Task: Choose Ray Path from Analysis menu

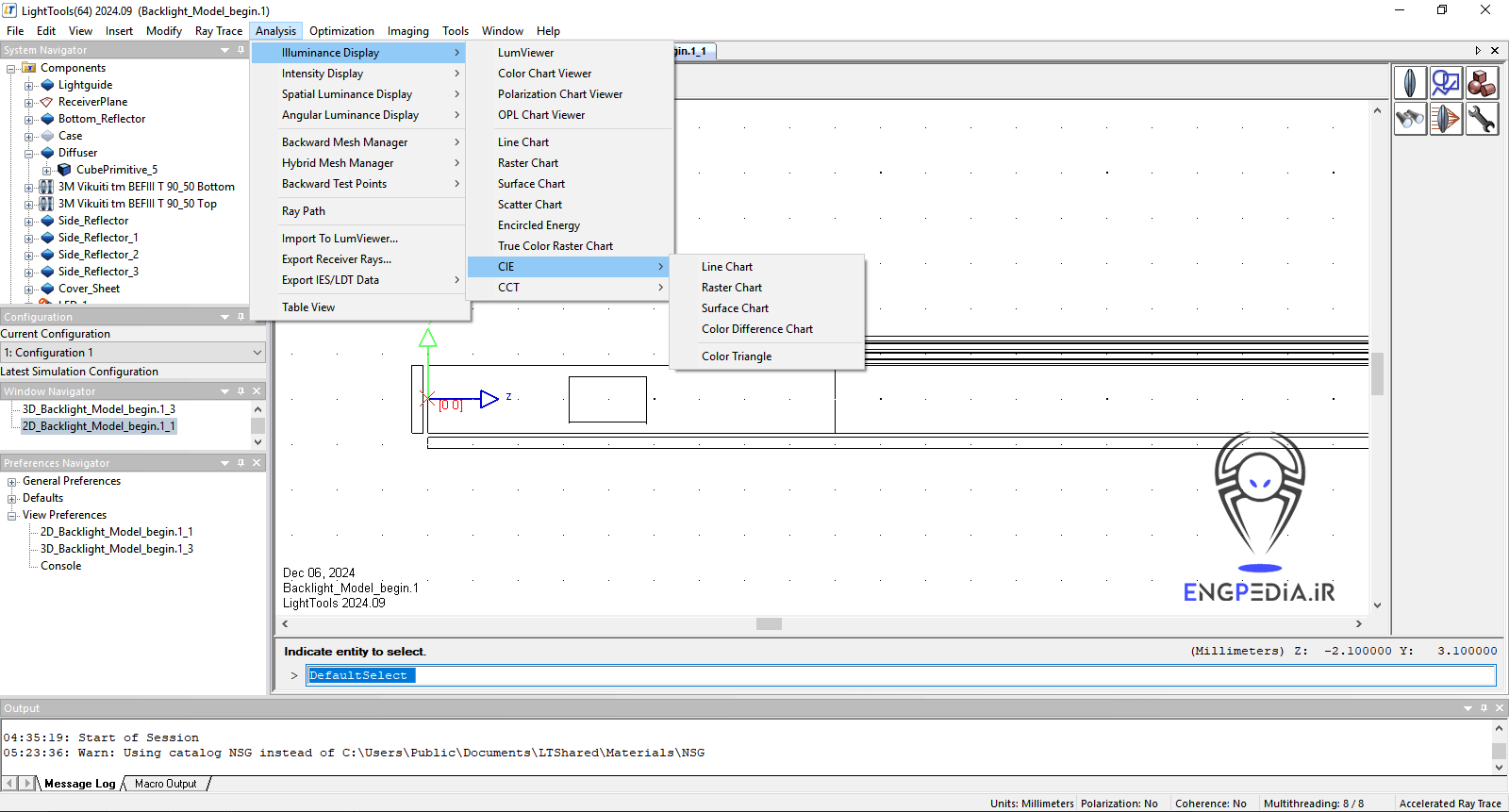Action: (x=303, y=211)
